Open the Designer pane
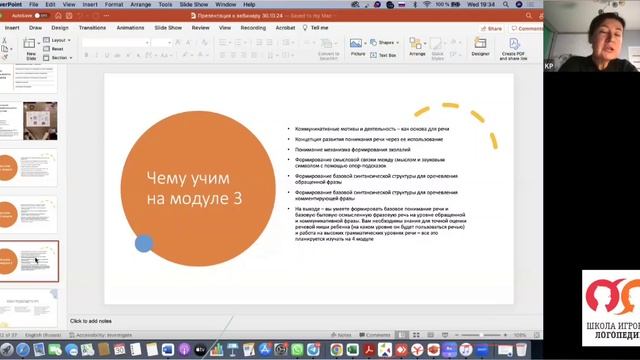The height and width of the screenshot is (360, 640). coord(480,47)
